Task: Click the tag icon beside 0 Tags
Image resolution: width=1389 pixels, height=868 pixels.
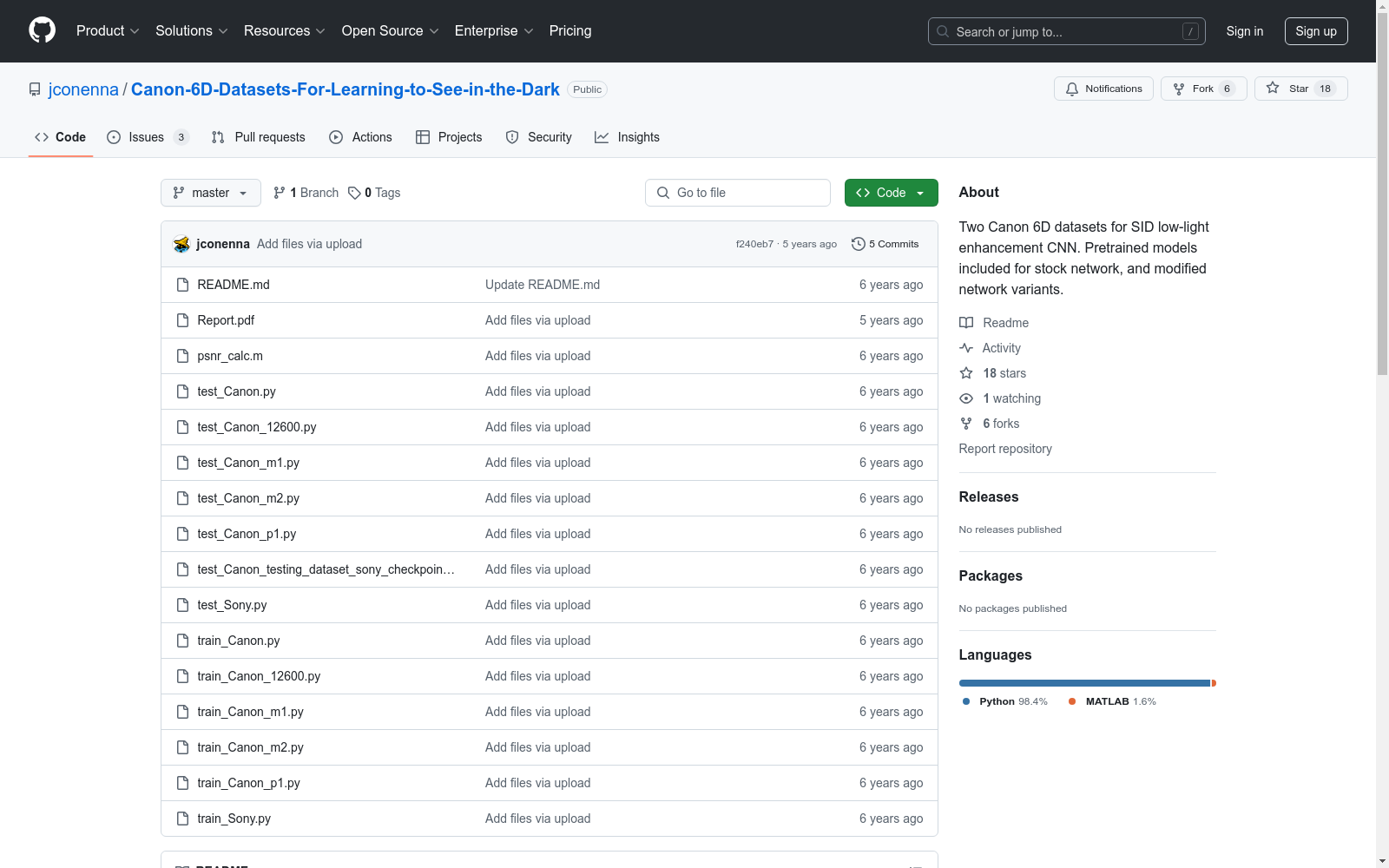Action: pyautogui.click(x=354, y=193)
